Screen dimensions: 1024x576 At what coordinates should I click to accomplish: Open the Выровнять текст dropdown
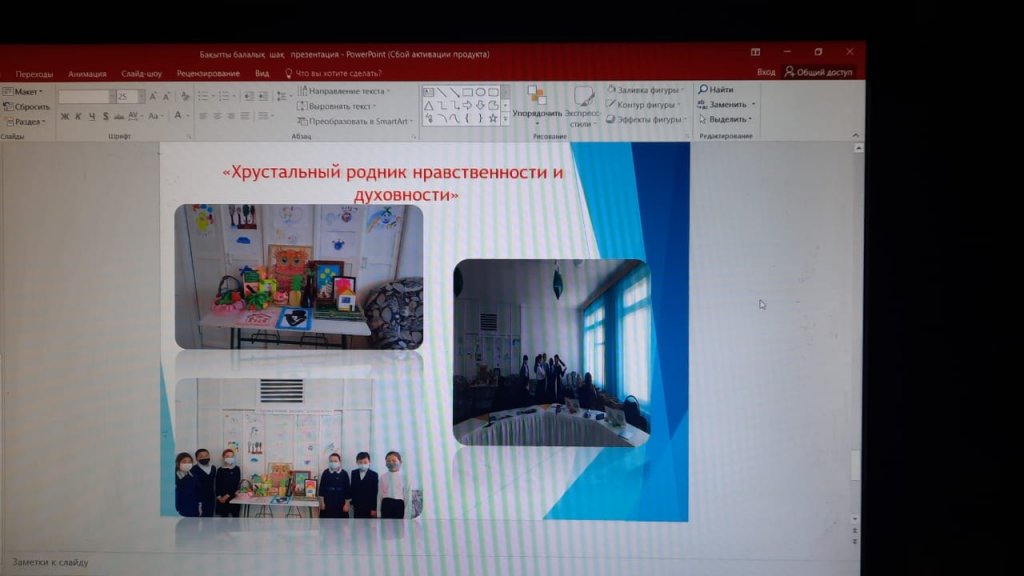[x=337, y=106]
